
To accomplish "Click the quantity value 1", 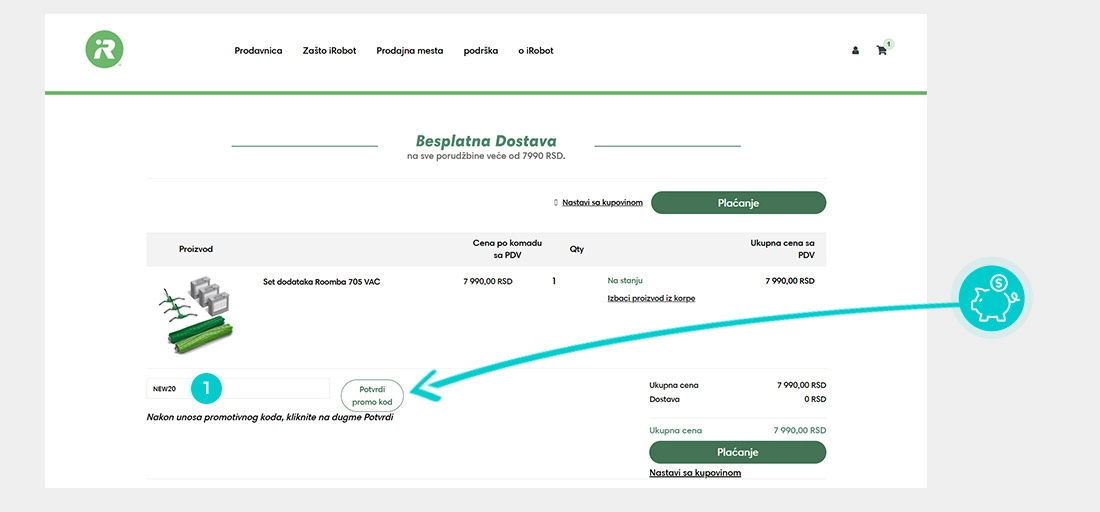I will click(x=554, y=281).
